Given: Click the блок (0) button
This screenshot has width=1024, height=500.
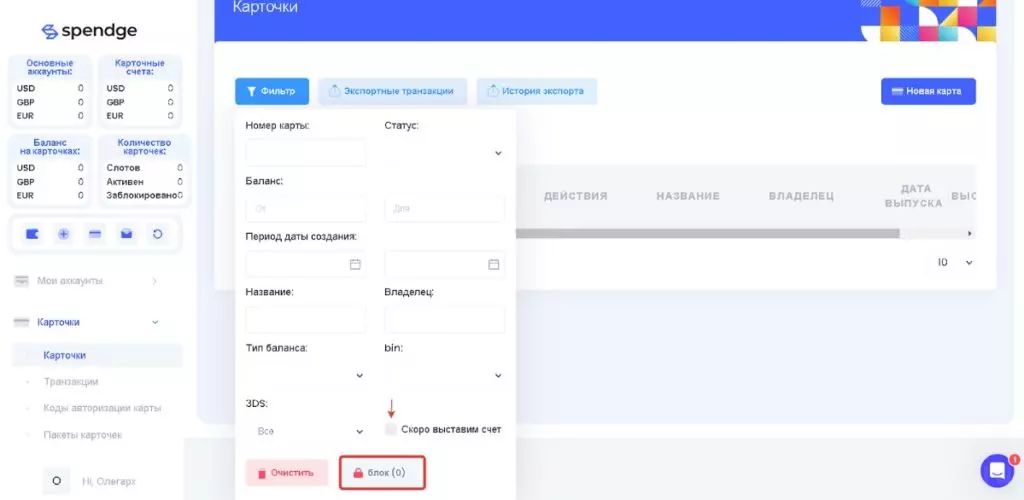Looking at the screenshot, I should click(382, 473).
